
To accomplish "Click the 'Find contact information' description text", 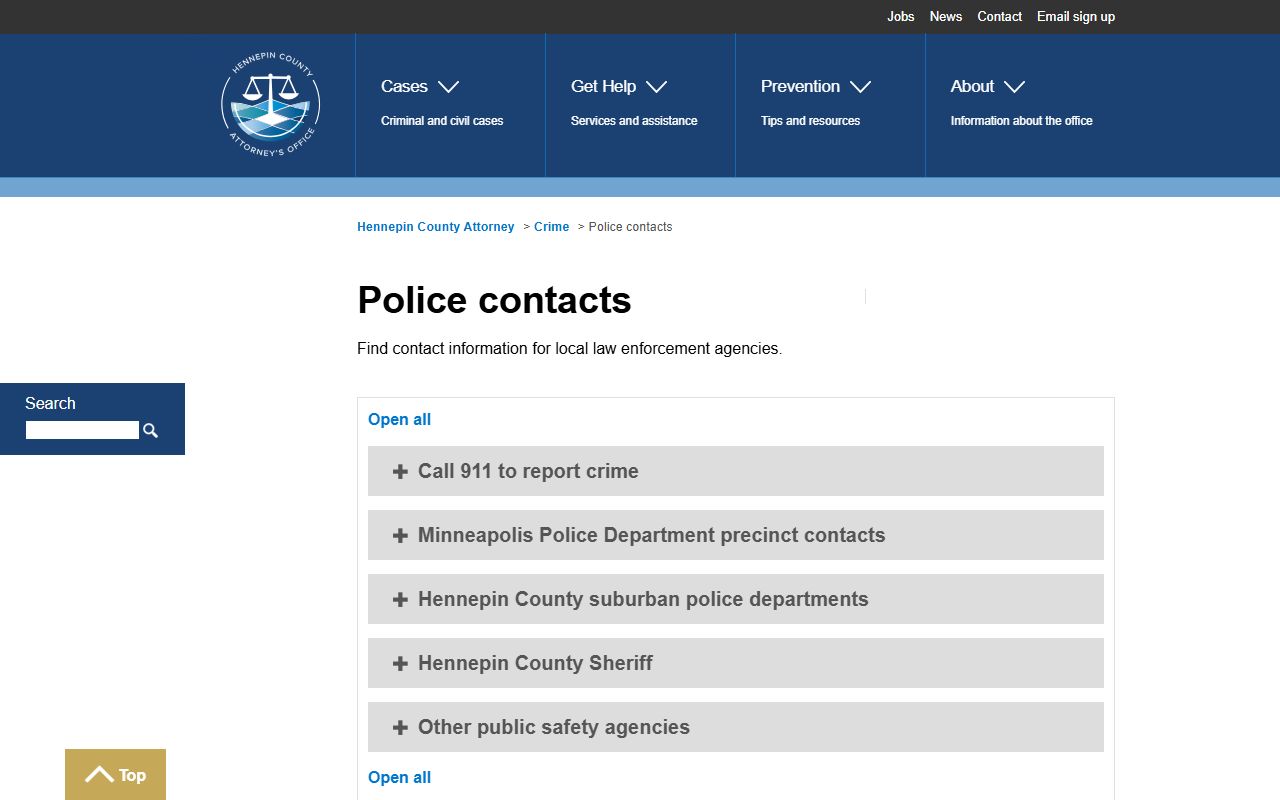I will [x=570, y=349].
